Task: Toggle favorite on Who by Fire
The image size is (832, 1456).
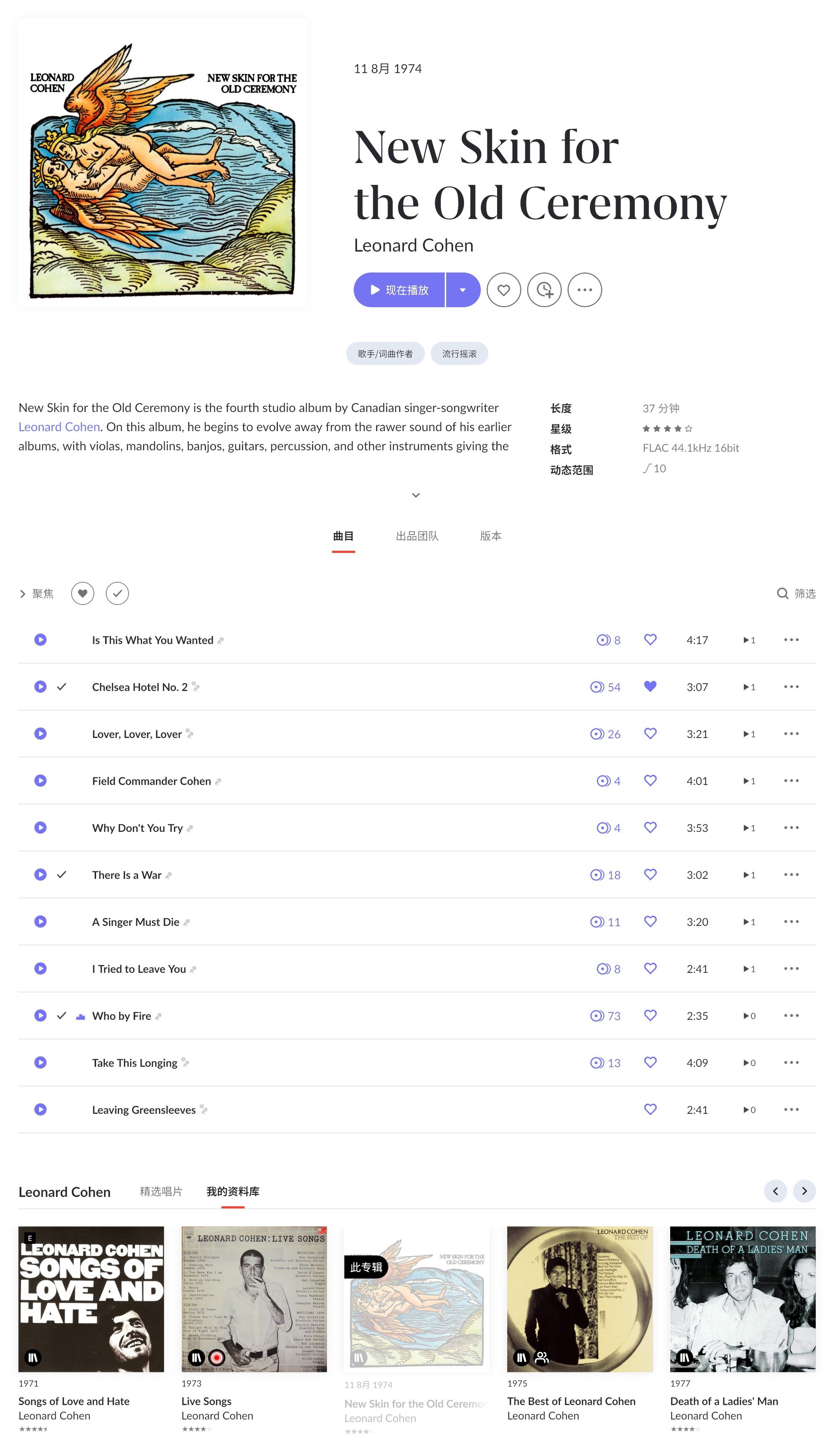Action: click(650, 1015)
